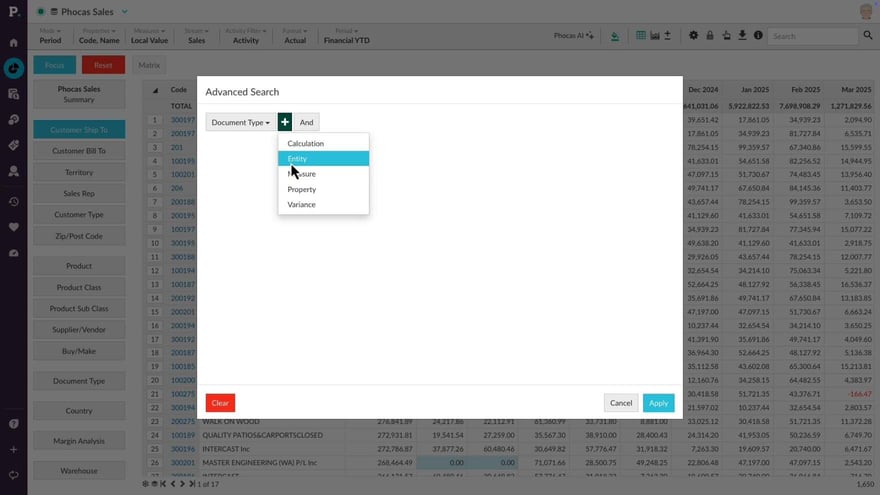The width and height of the screenshot is (880, 495).
Task: Expand the Document Type dropdown
Action: [240, 122]
